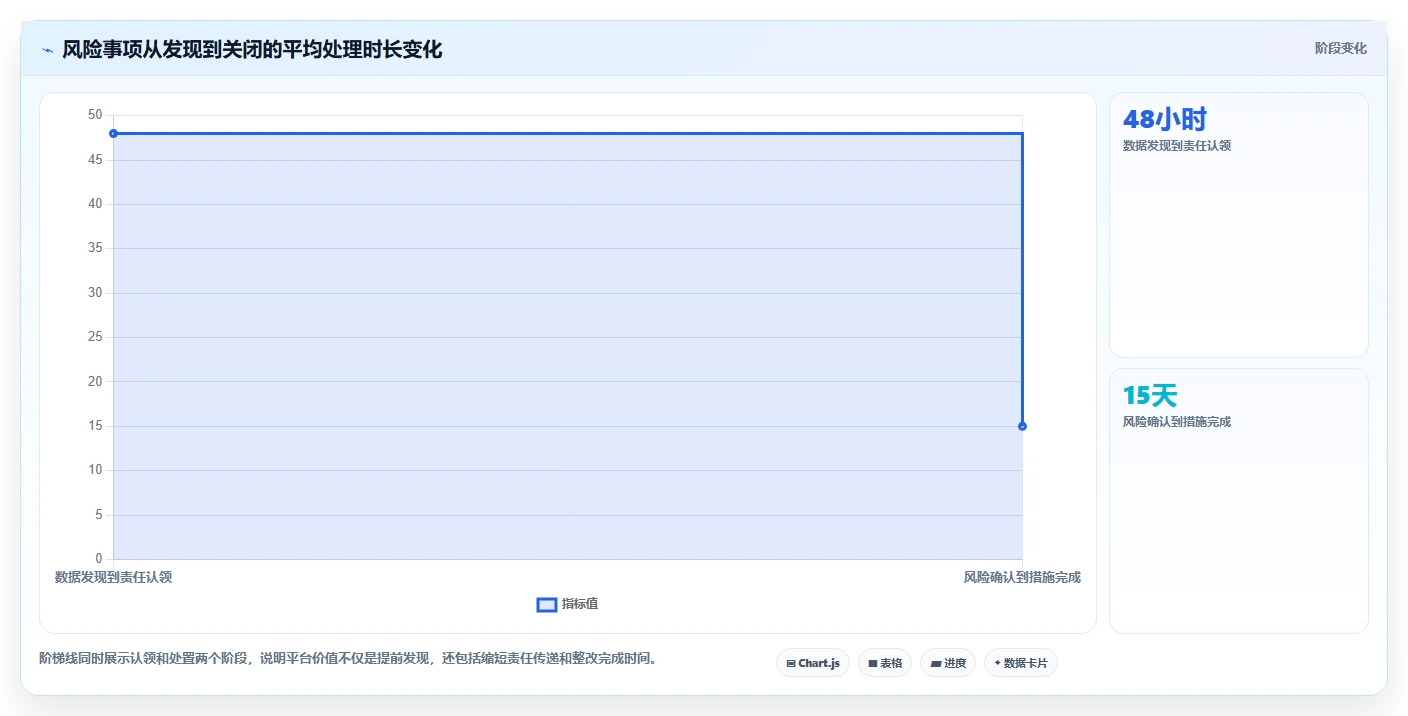This screenshot has height=716, width=1408.
Task: Click the 进度 tag
Action: [948, 663]
